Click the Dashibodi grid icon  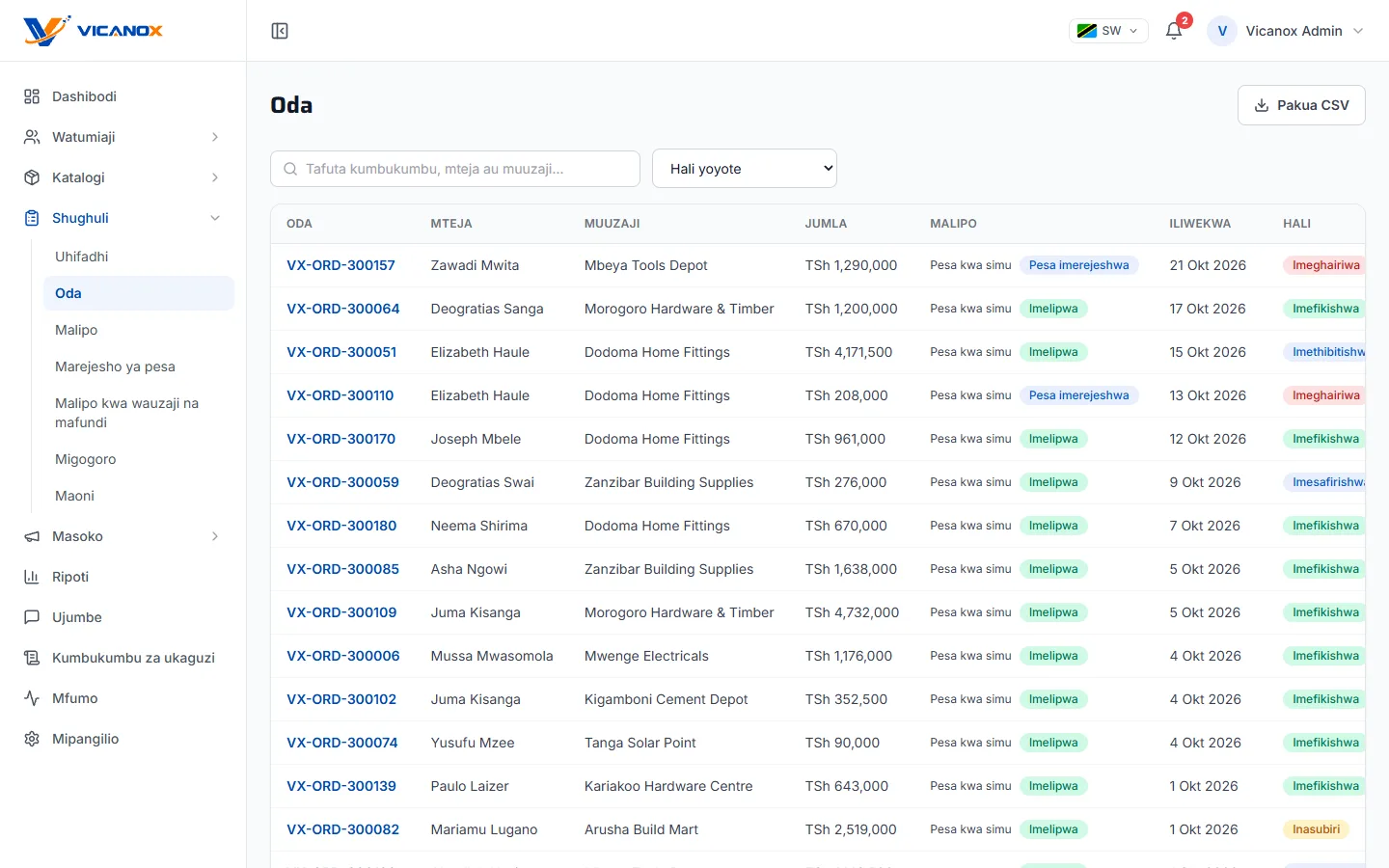point(32,96)
